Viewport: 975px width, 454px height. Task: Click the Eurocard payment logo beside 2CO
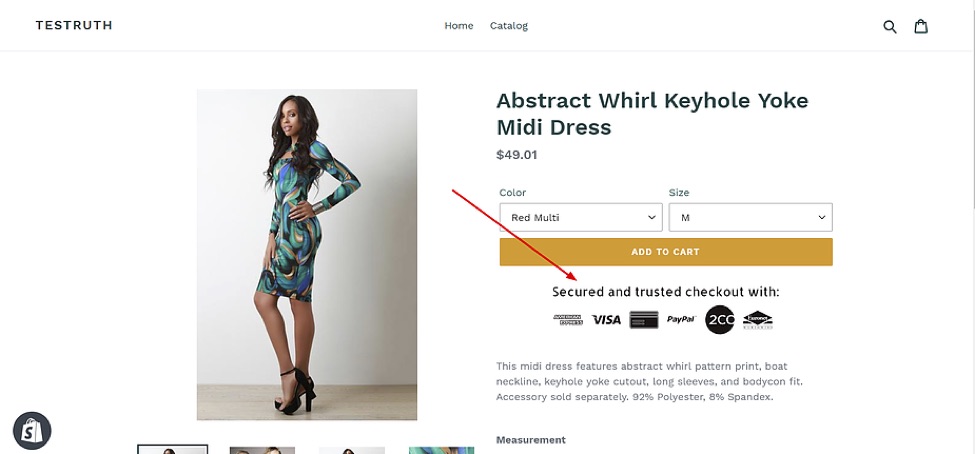[x=758, y=320]
